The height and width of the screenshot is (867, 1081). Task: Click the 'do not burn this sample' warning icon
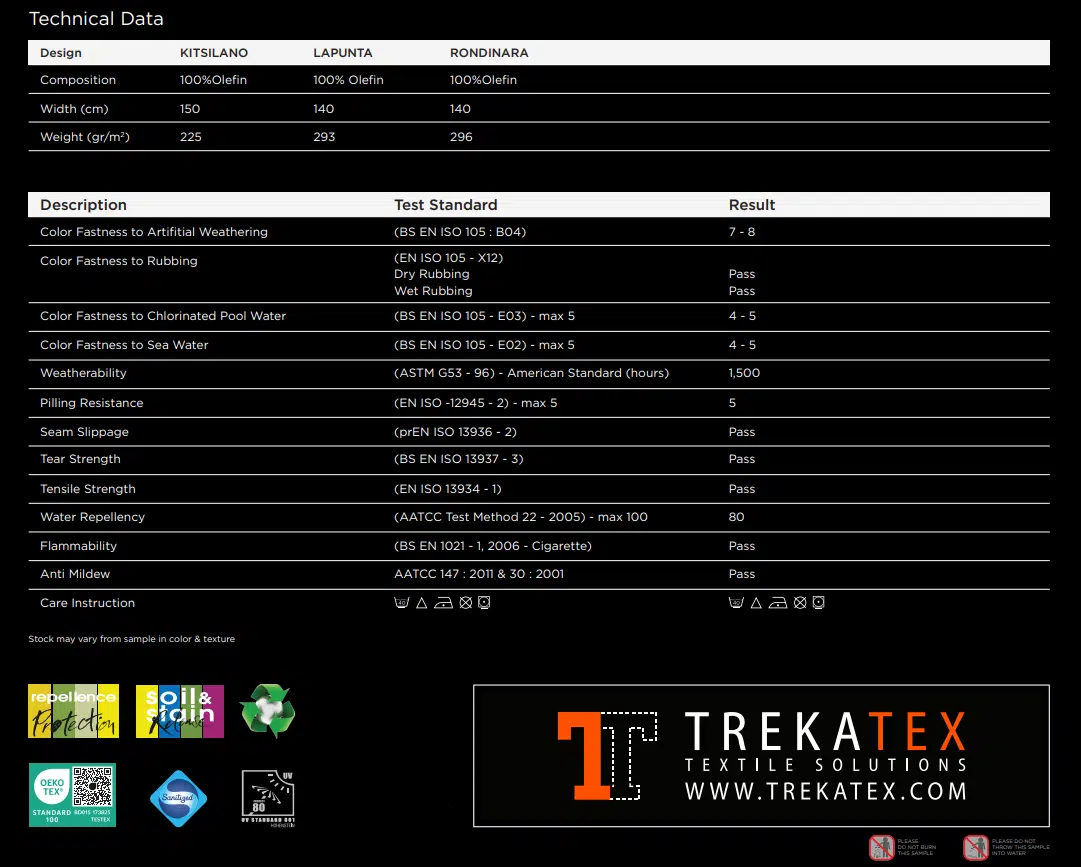pyautogui.click(x=881, y=847)
